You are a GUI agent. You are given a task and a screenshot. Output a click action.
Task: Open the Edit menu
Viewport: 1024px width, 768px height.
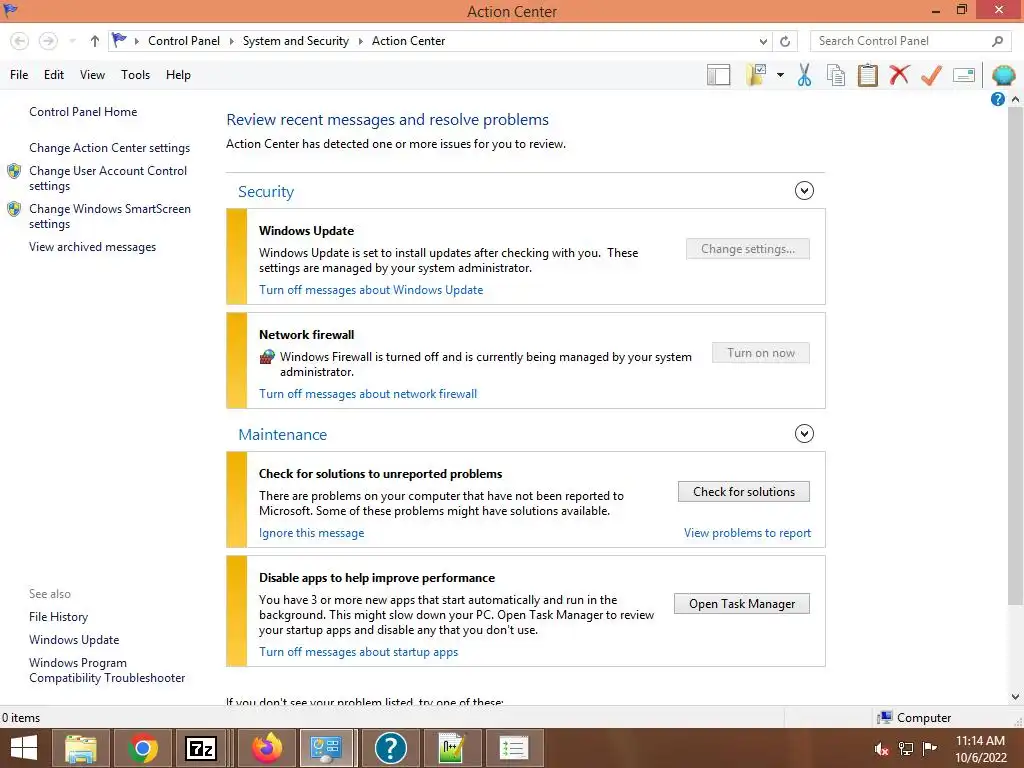(x=54, y=75)
